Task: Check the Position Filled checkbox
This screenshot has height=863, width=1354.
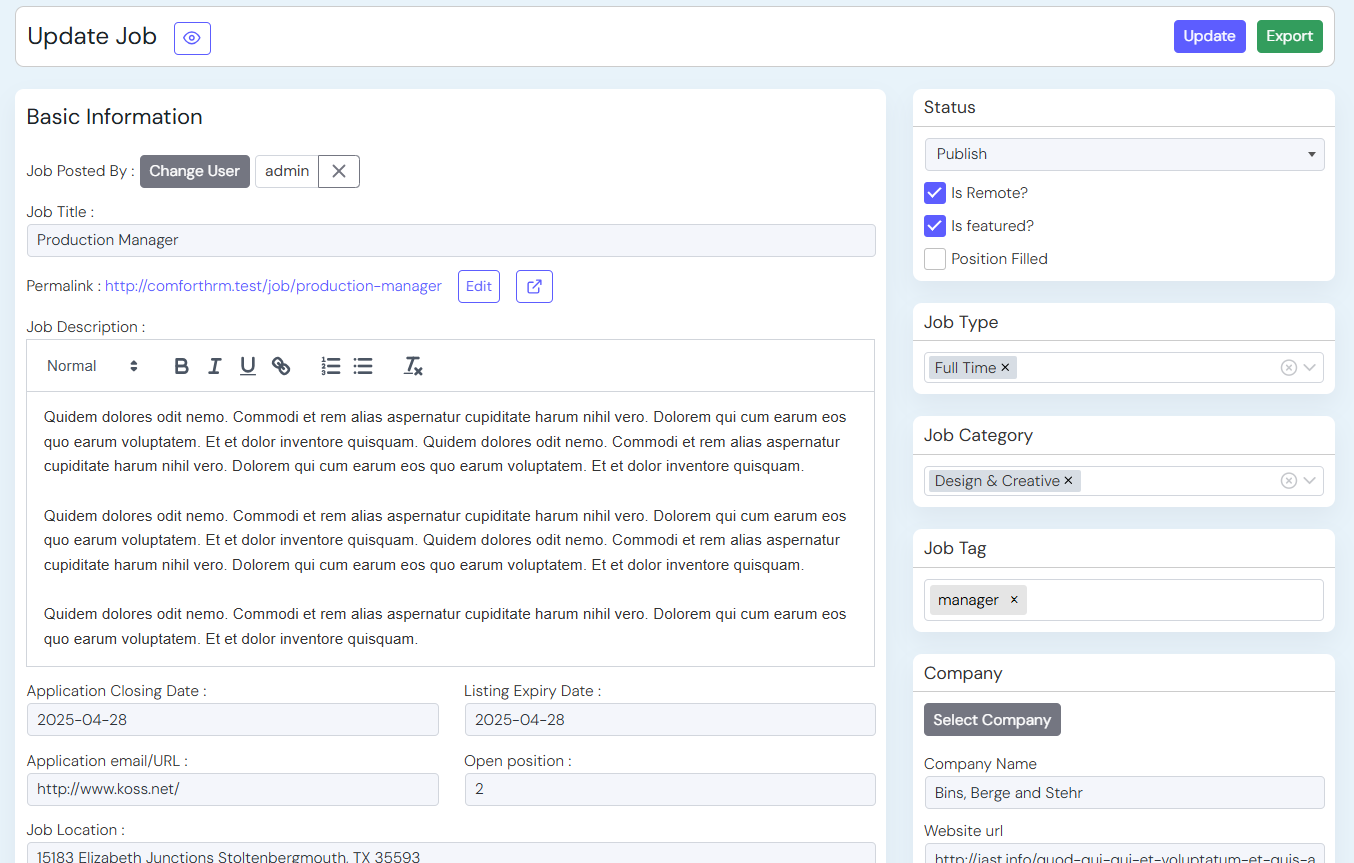Action: pyautogui.click(x=935, y=259)
